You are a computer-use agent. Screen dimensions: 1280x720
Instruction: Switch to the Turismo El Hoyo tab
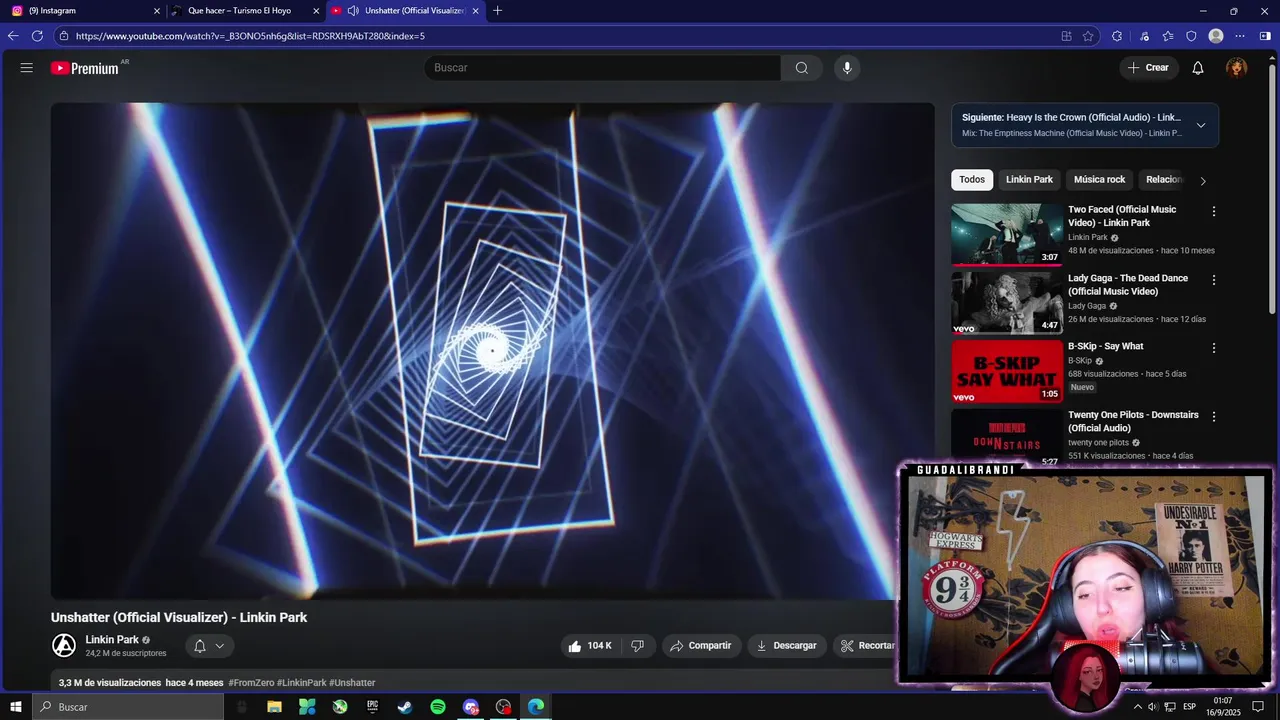coord(245,11)
